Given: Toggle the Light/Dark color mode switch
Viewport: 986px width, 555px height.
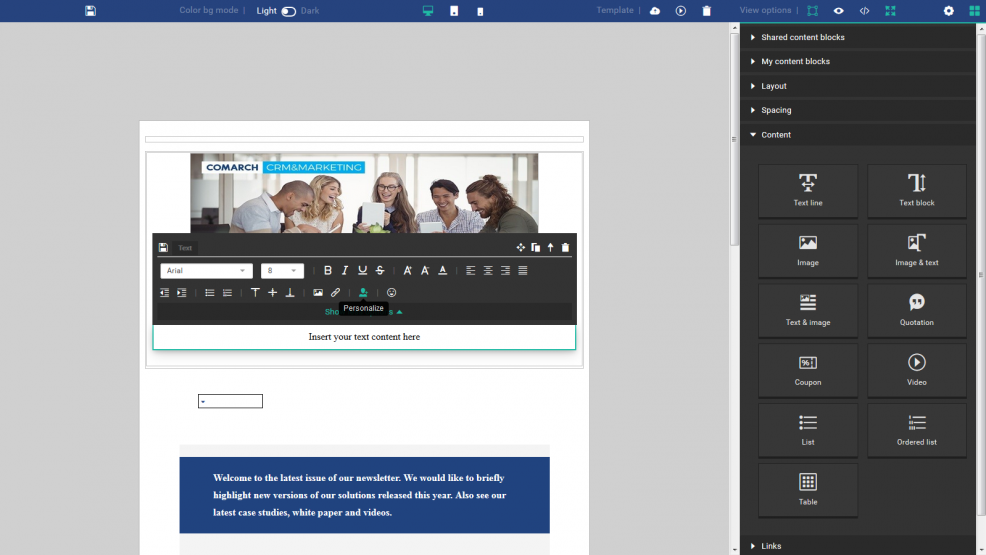Looking at the screenshot, I should coord(288,11).
